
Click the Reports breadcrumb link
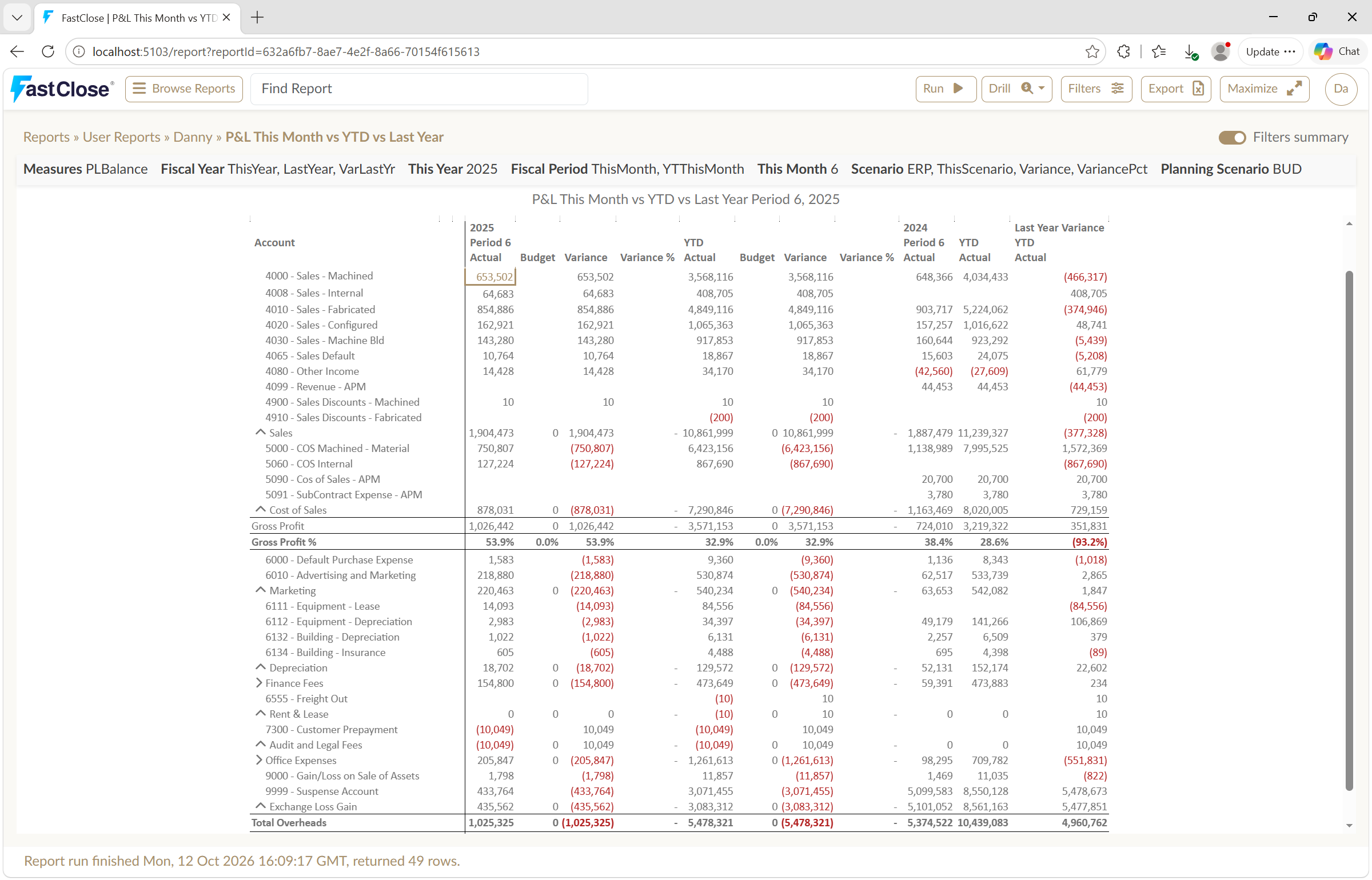46,137
